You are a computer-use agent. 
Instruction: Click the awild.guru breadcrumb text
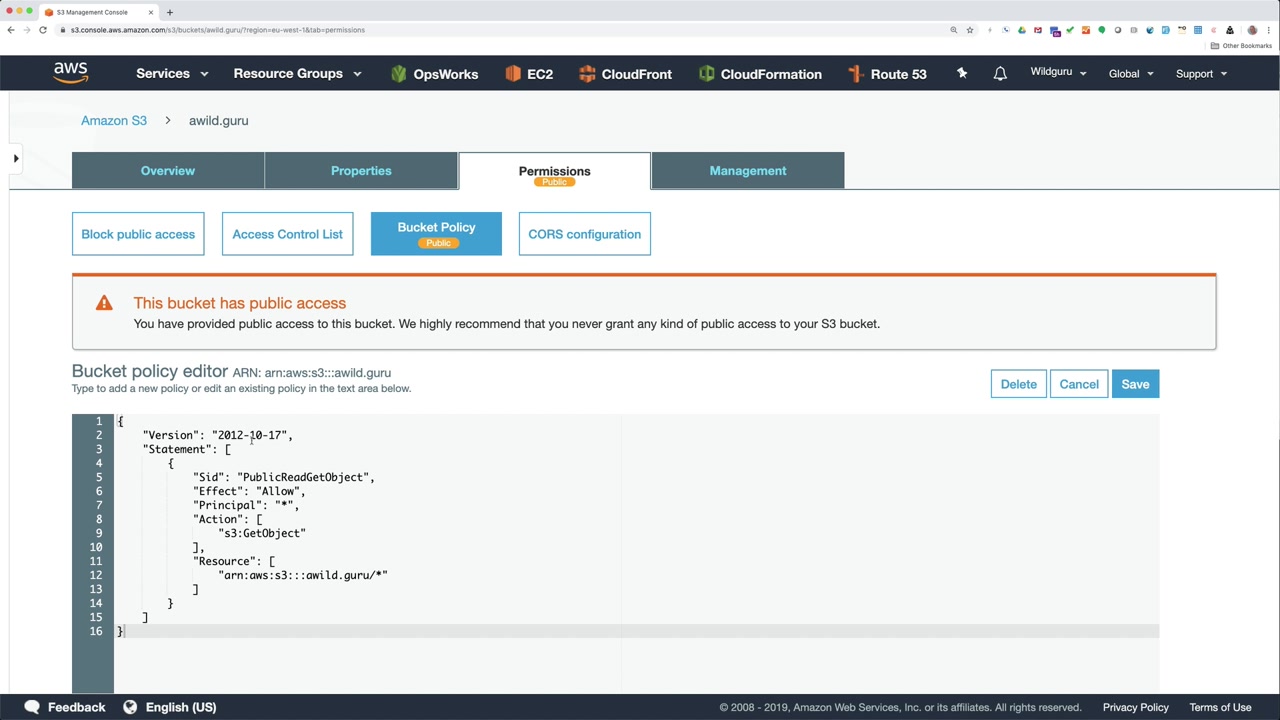pos(218,120)
